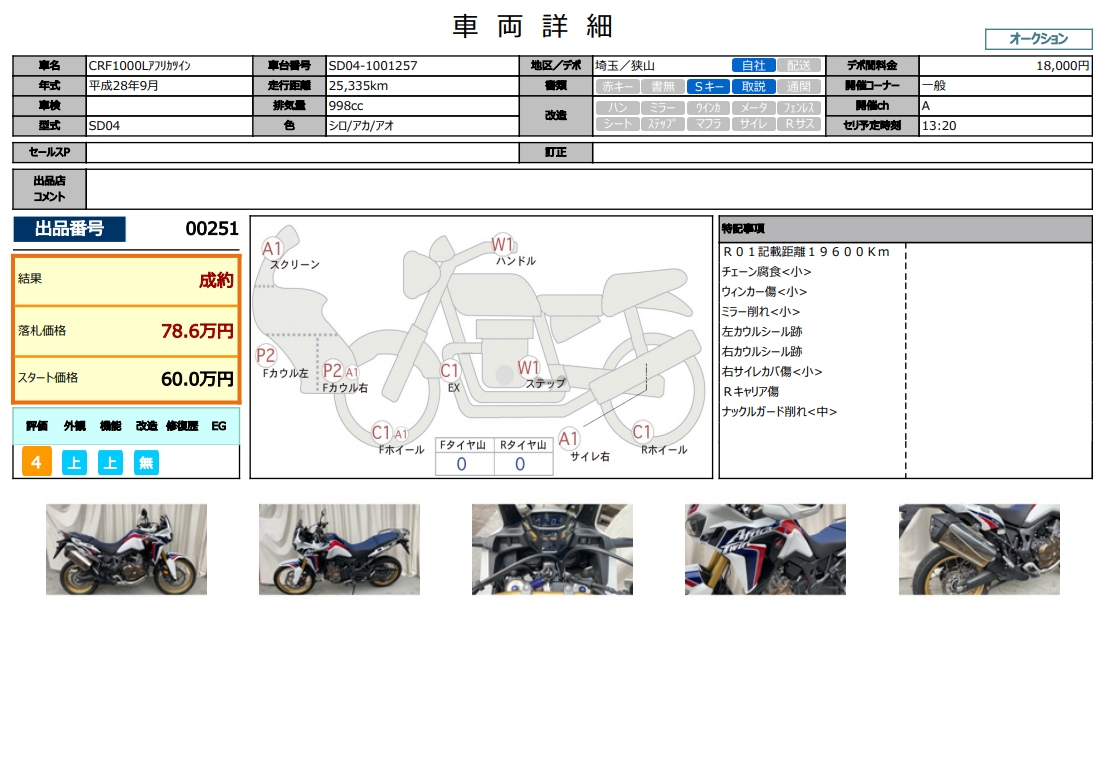Screen dimensions: 1103x772
Task: Select the note チェーン腐食<小>
Action: point(766,272)
